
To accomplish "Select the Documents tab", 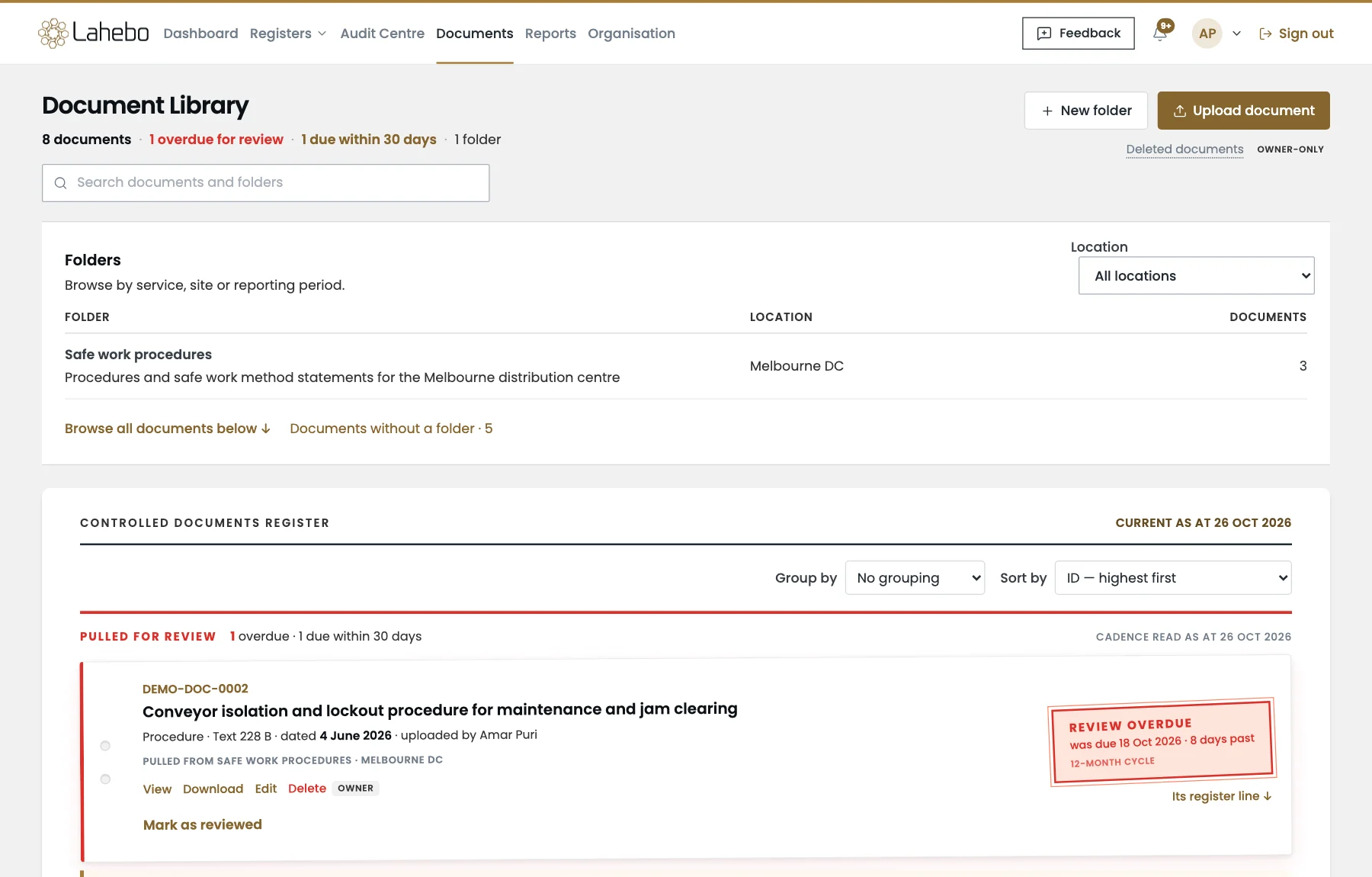I will [475, 33].
